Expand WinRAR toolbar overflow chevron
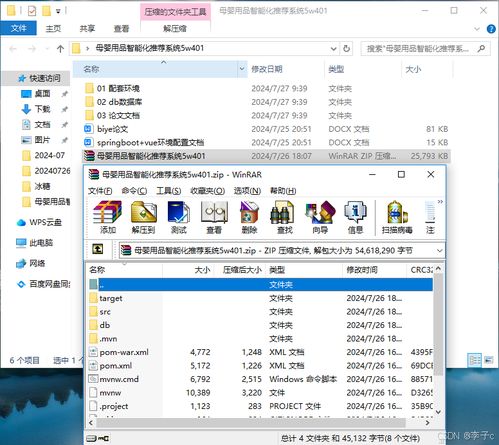 coord(440,202)
